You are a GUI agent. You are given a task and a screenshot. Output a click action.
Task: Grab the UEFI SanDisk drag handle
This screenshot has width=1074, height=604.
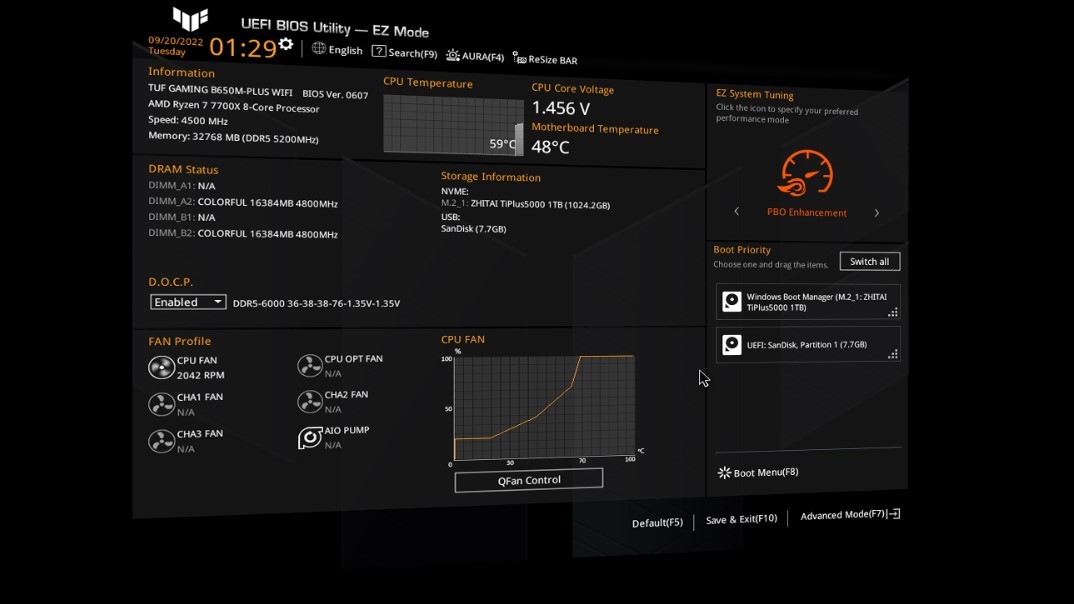point(892,354)
